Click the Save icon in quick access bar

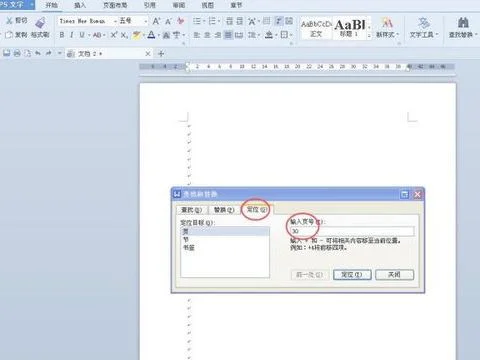pyautogui.click(x=7, y=53)
